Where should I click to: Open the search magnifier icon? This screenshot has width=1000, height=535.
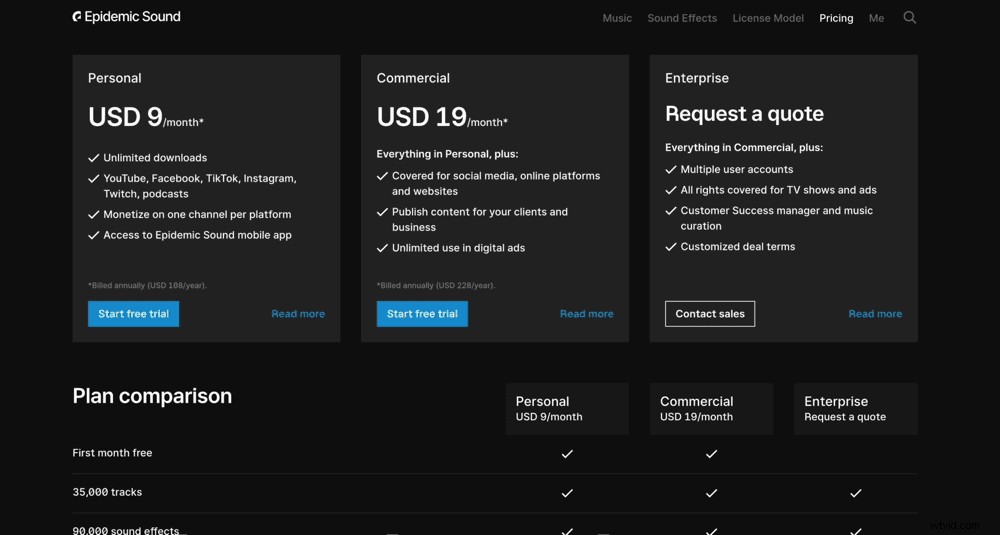[x=909, y=17]
